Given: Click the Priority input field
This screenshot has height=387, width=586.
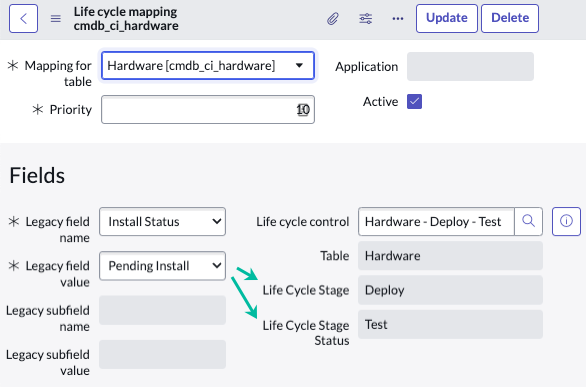Looking at the screenshot, I should [x=208, y=109].
